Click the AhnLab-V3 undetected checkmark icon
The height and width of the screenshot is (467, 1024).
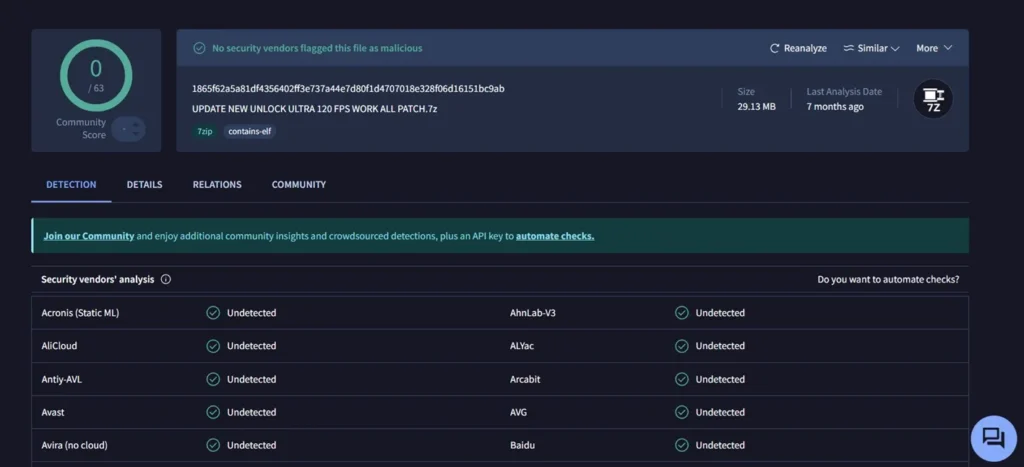click(x=681, y=313)
